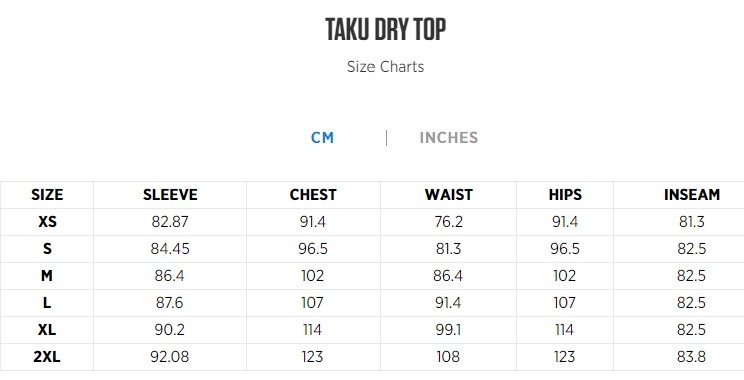Screen dimensions: 744x380
Task: Click the INSEAM column header
Action: [691, 195]
